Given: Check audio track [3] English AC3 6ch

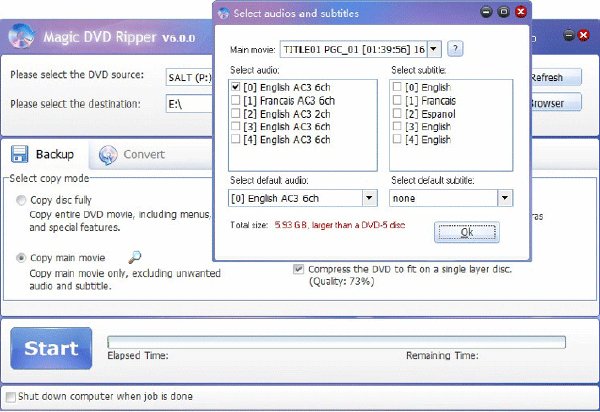Looking at the screenshot, I should click(235, 126).
